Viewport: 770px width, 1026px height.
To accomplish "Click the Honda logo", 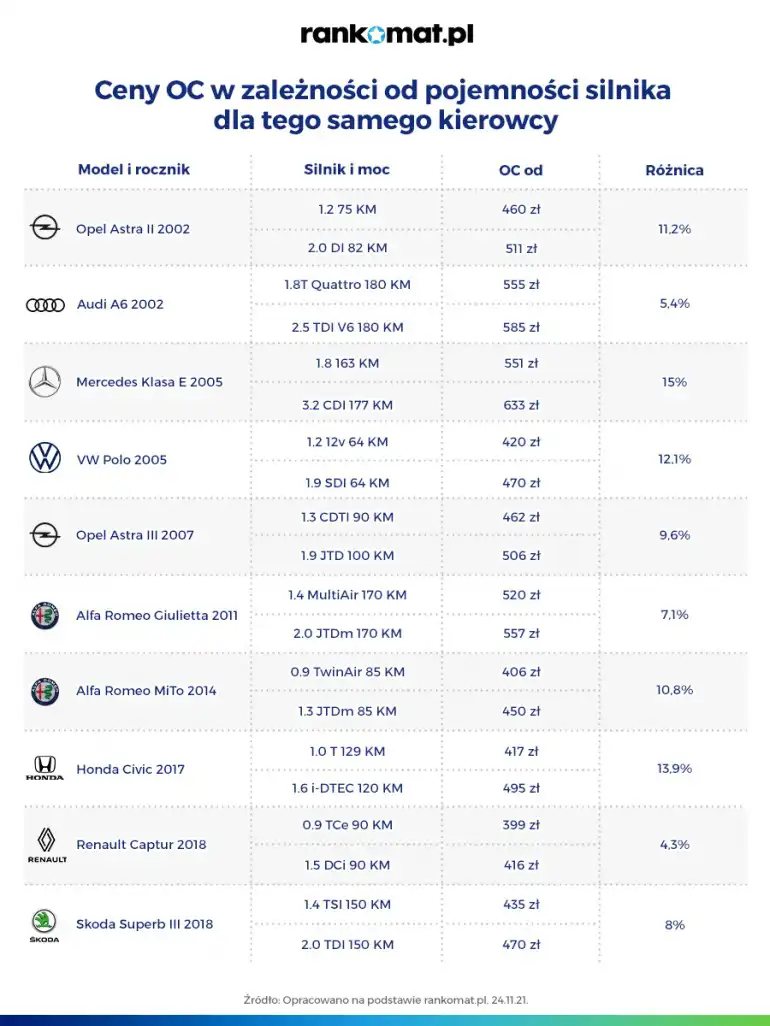I will (45, 768).
